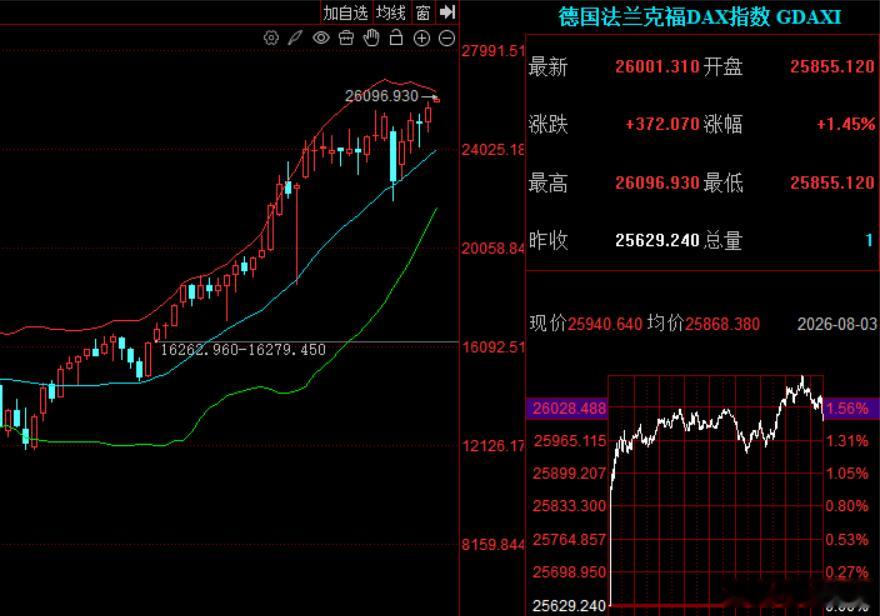Click the 25764.857 intraday axis label
880x616 pixels.
coord(570,540)
